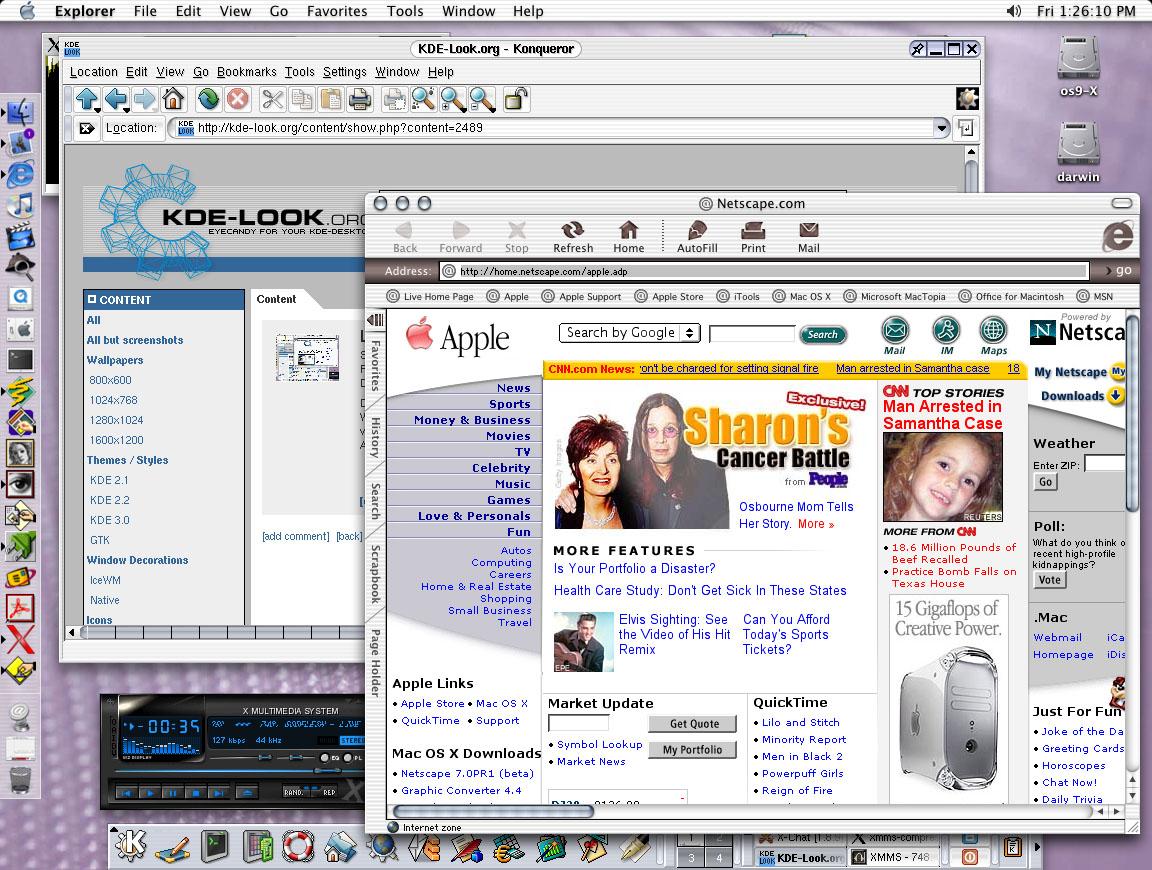Toggle the Favorites side tab in Explorer
Viewport: 1152px width, 870px height.
[375, 365]
